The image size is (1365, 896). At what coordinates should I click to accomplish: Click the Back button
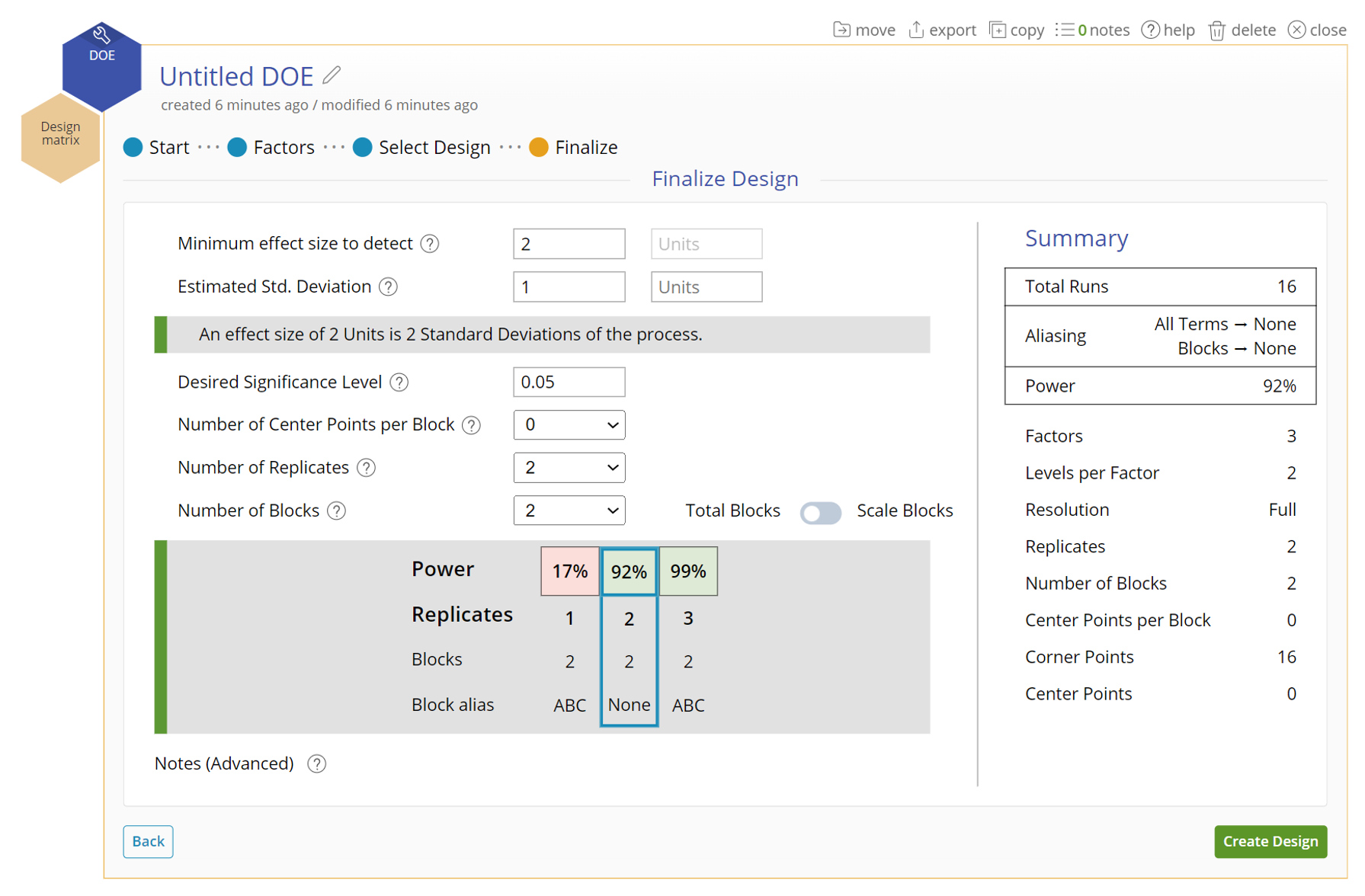(x=148, y=841)
